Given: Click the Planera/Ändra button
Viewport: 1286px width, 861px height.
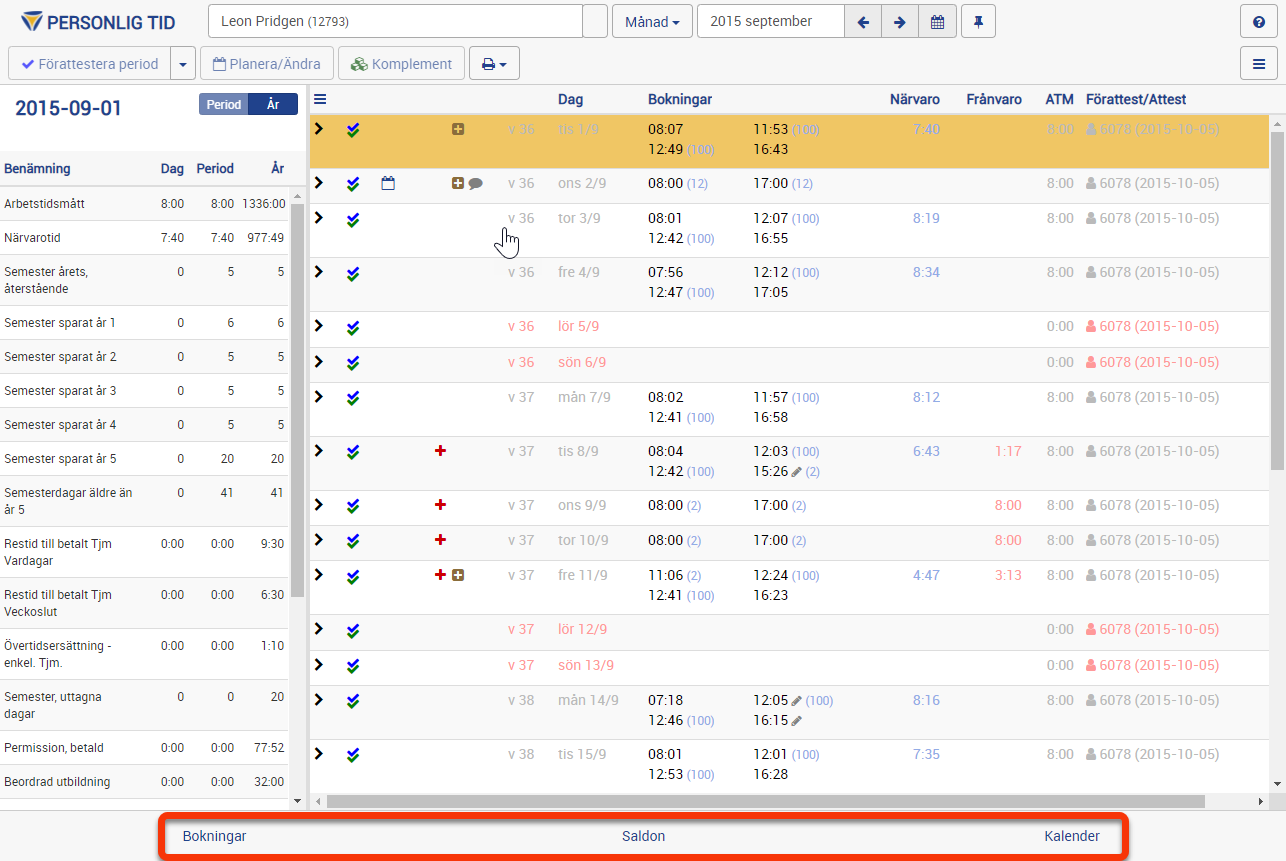Looking at the screenshot, I should click(267, 64).
